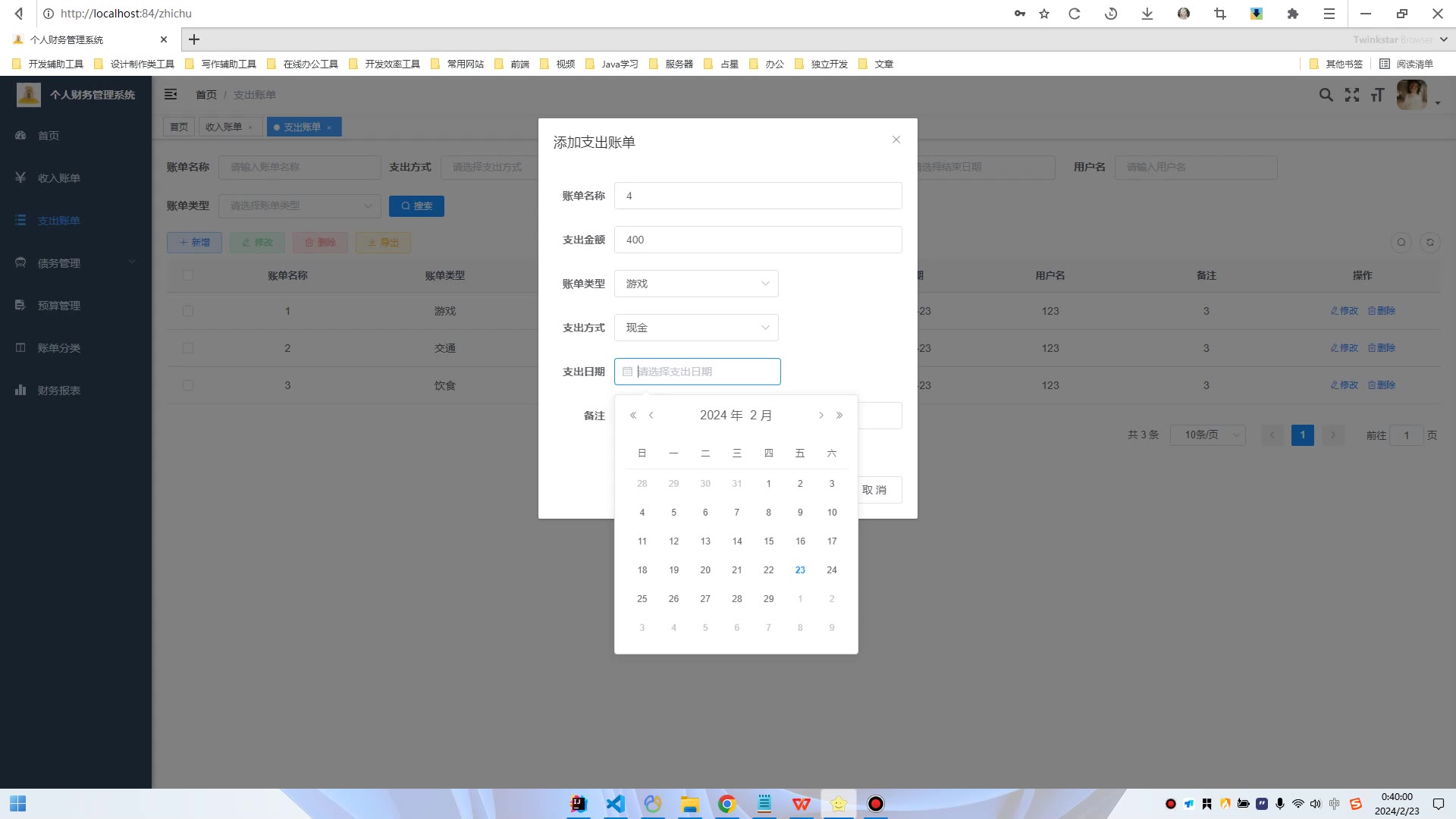Click the sidebar collapse hamburger icon
The width and height of the screenshot is (1456, 819).
click(x=171, y=94)
